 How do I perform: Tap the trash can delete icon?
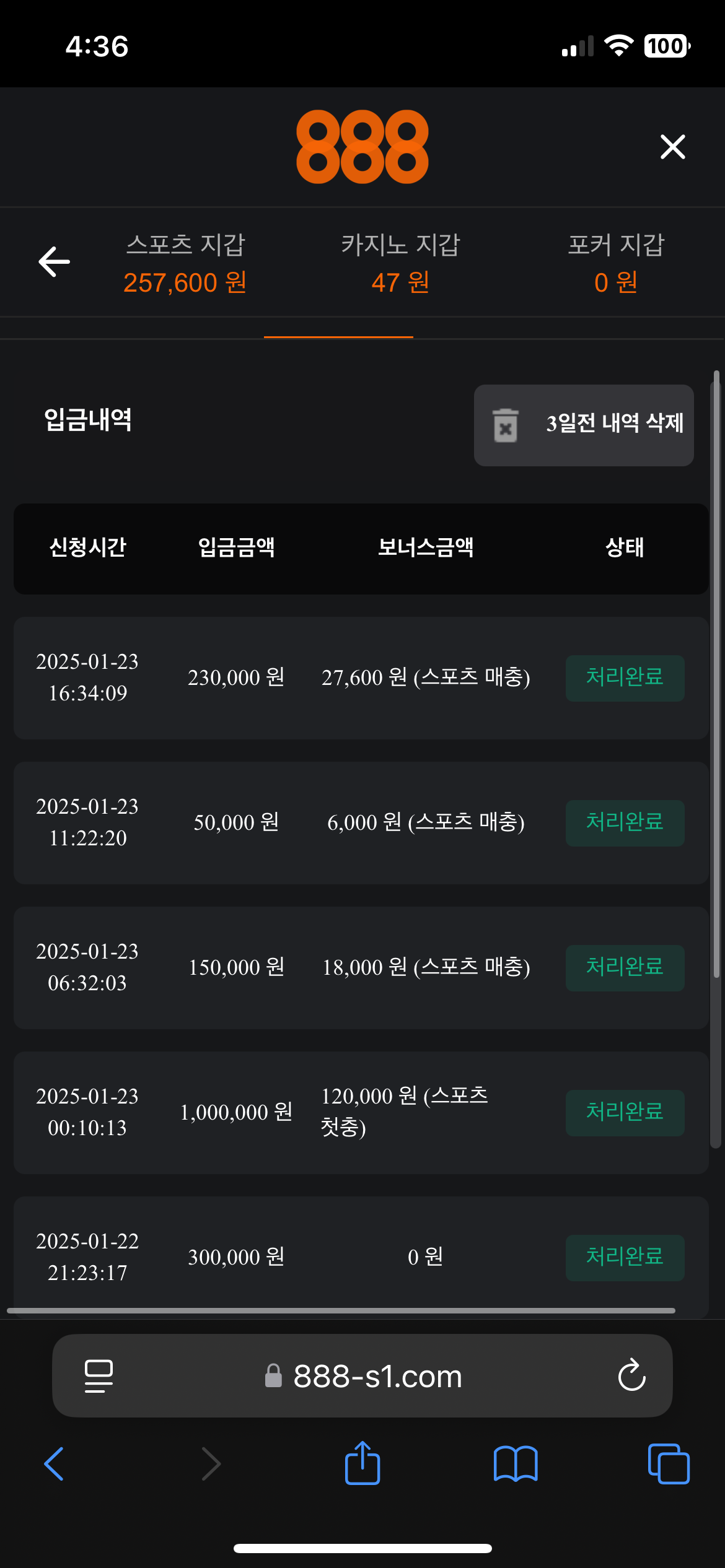click(x=506, y=425)
